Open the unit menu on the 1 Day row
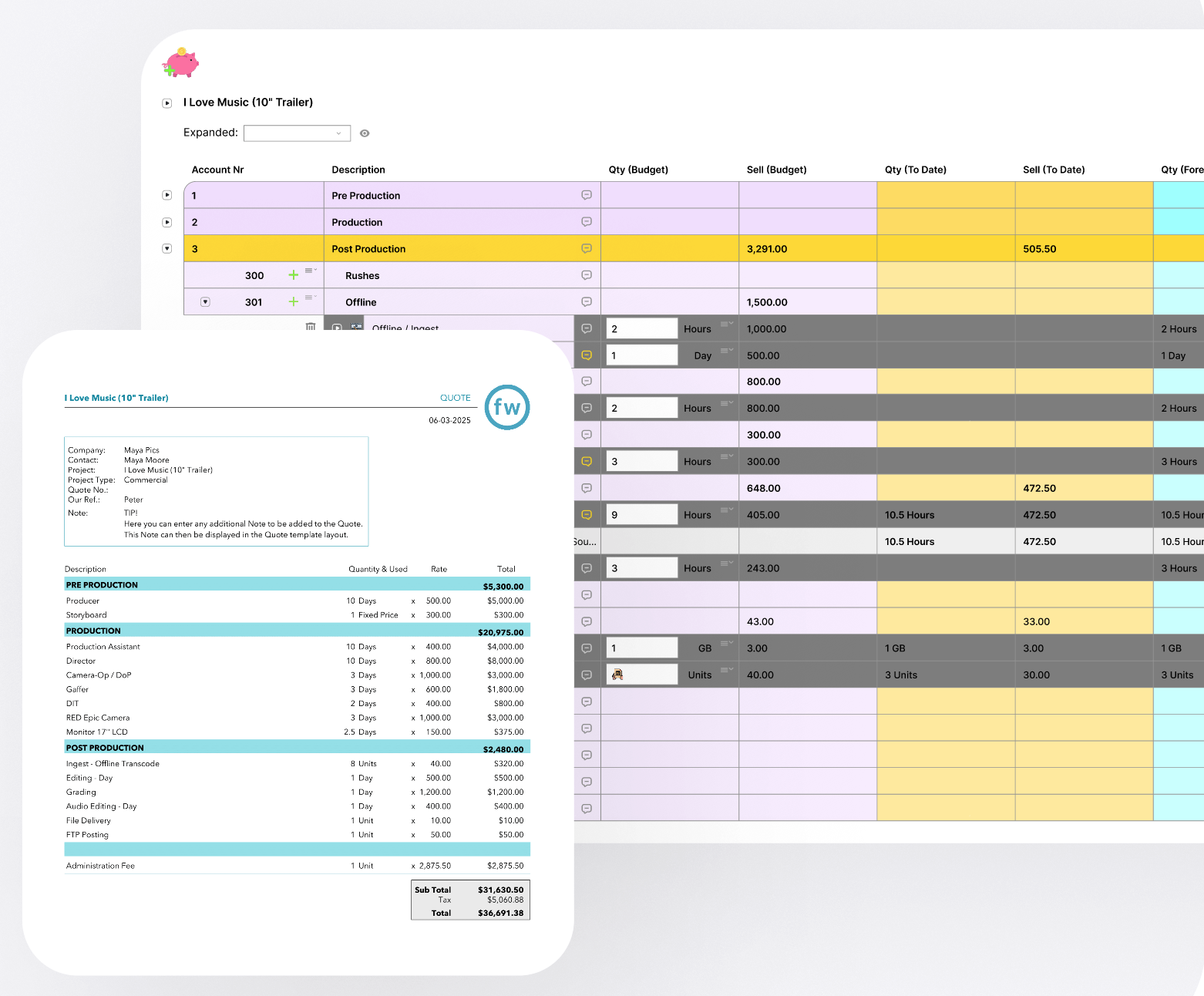1204x996 pixels. 727,351
